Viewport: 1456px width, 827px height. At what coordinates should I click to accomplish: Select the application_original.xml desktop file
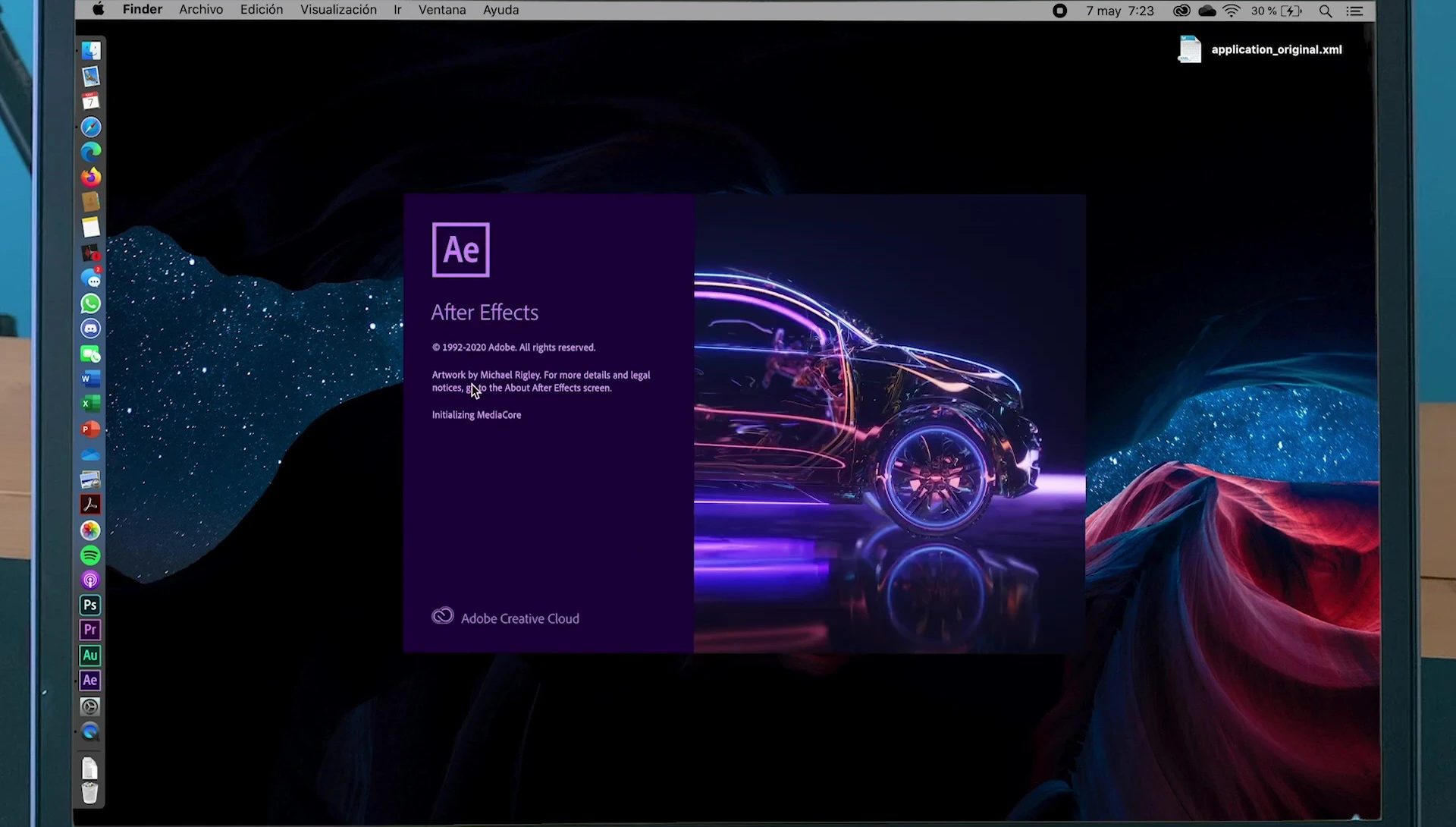[1260, 49]
